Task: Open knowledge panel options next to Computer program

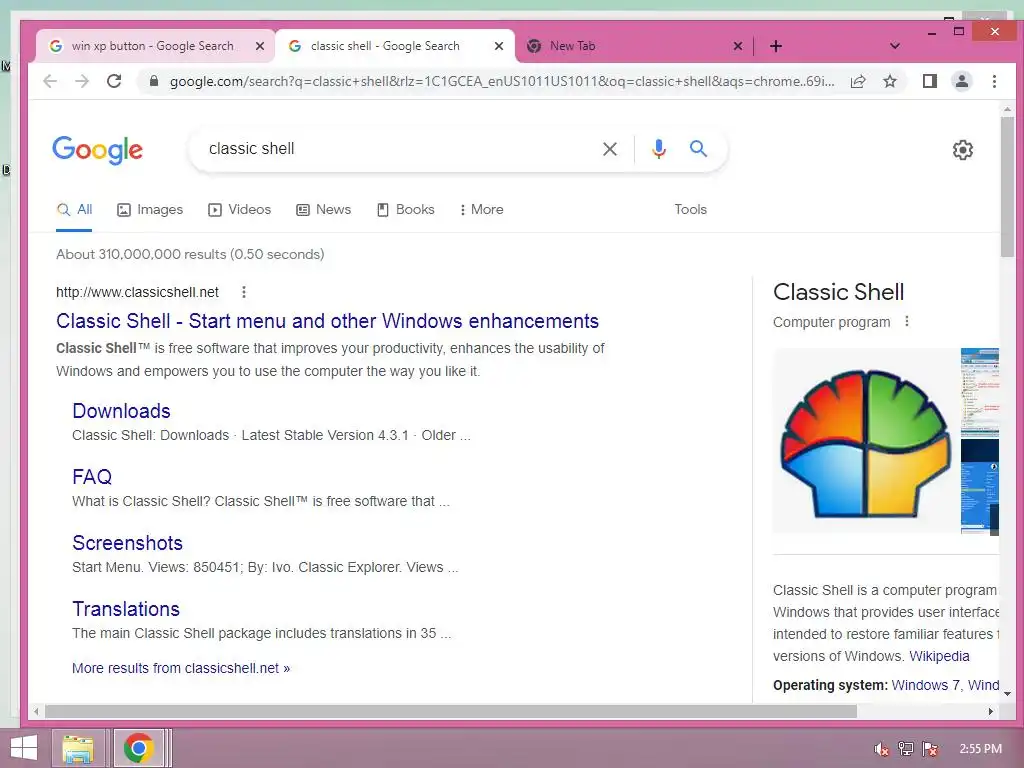Action: [x=906, y=321]
